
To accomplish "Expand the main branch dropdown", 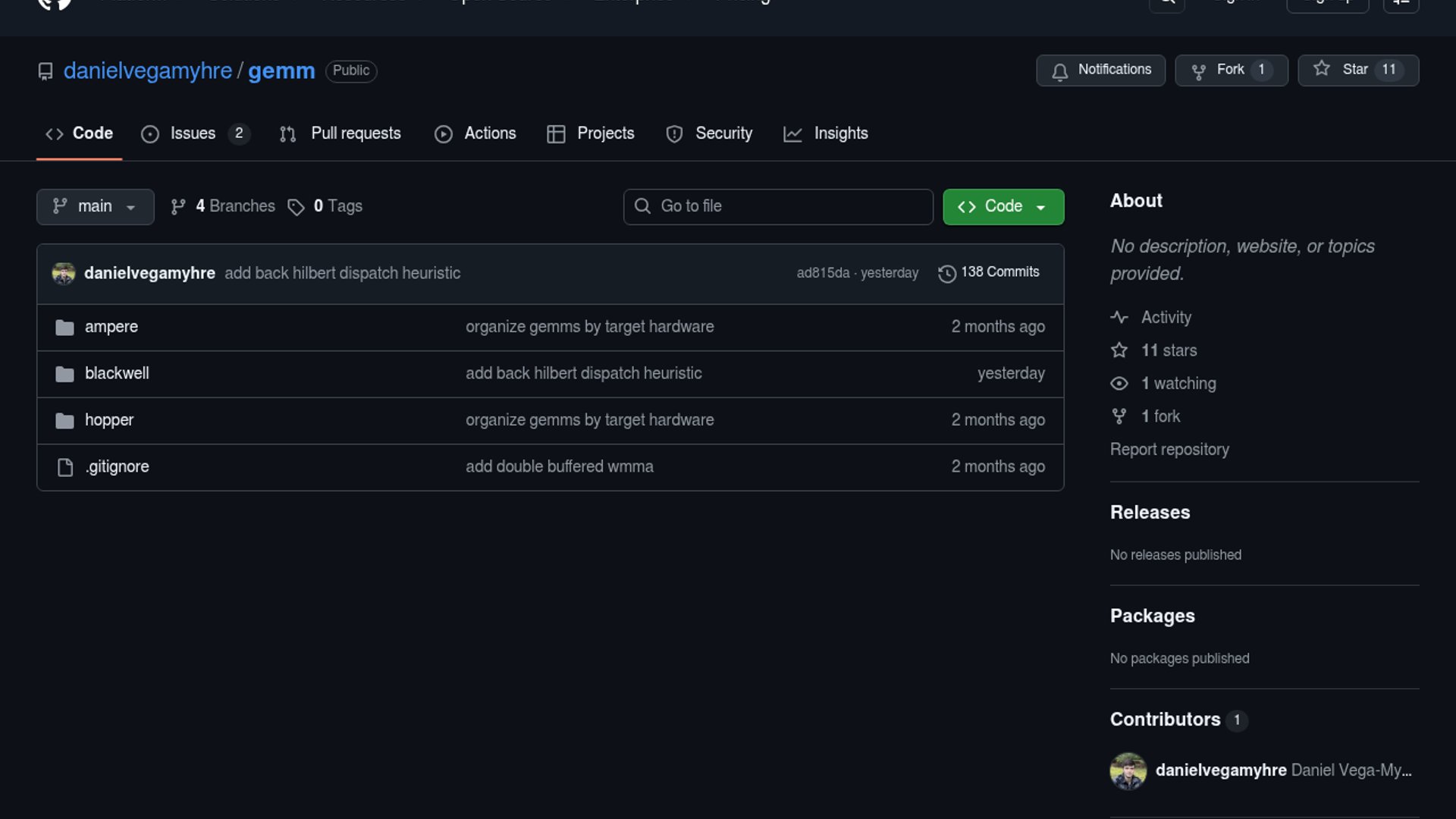I will [95, 206].
